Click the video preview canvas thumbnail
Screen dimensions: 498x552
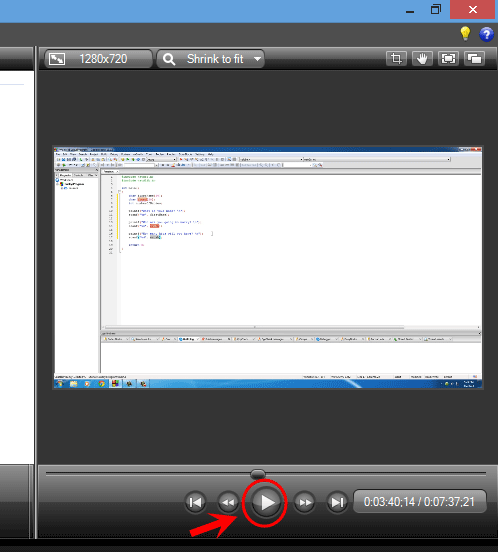point(268,268)
